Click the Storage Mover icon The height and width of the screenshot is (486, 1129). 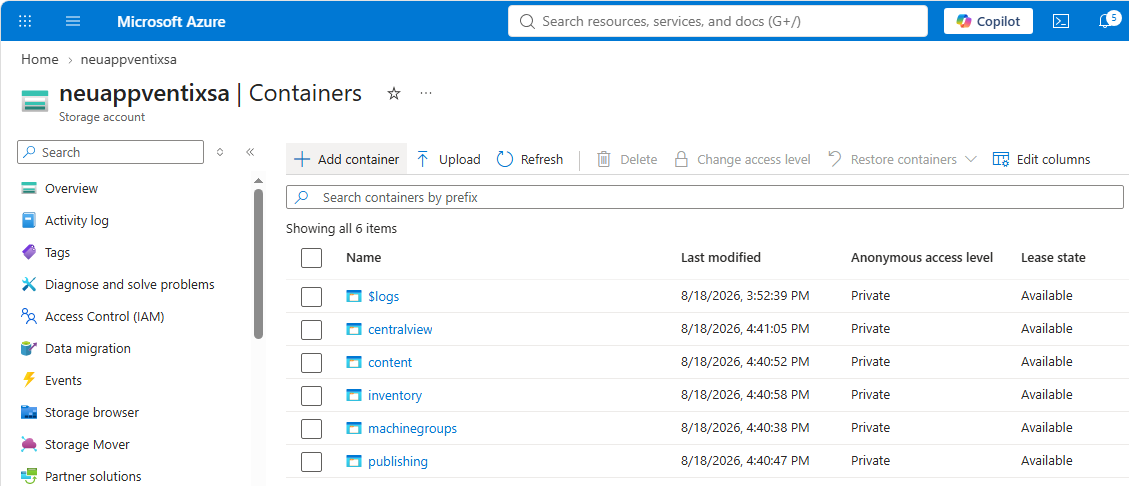[29, 444]
